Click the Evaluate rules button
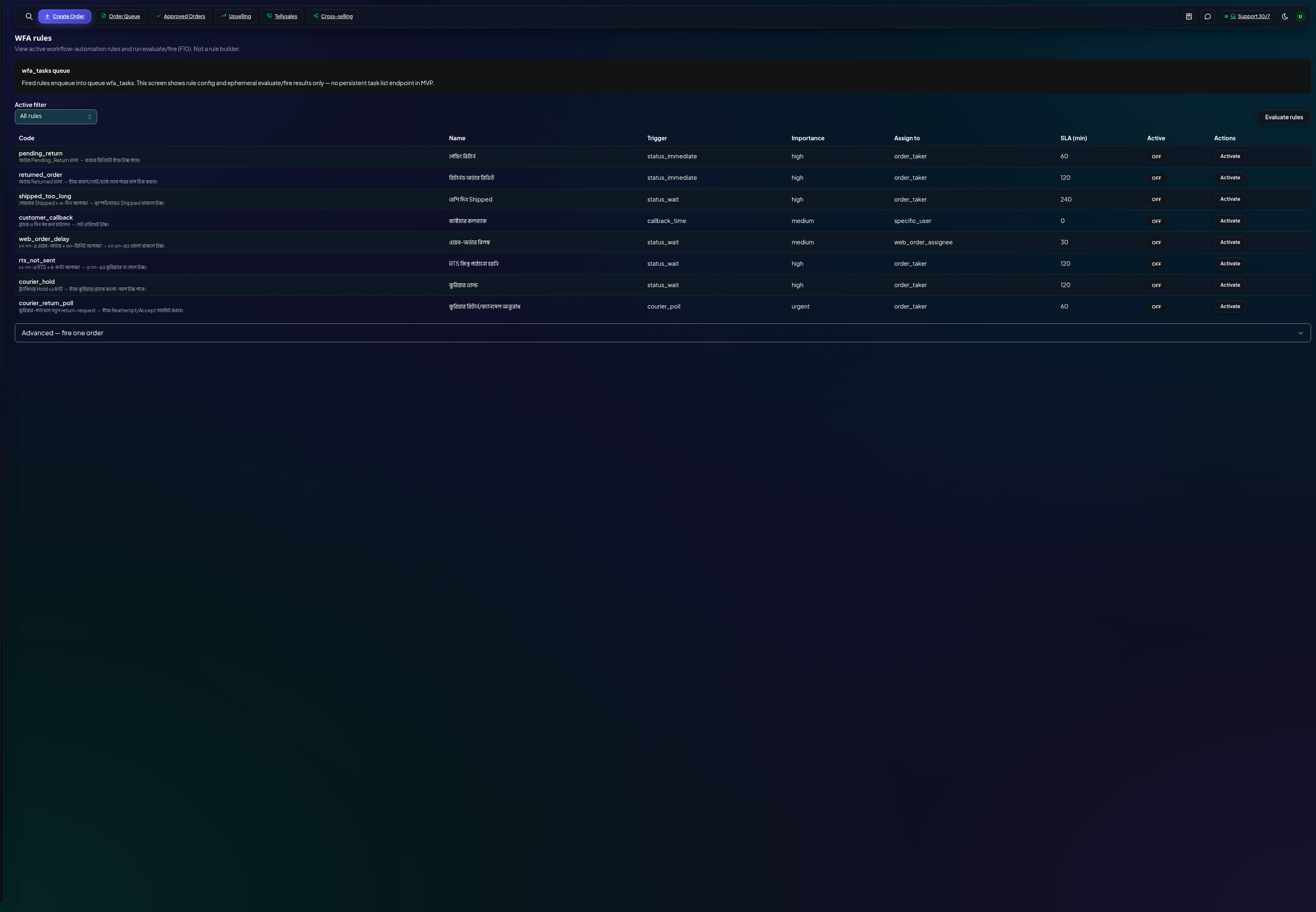1316x912 pixels. 1284,117
